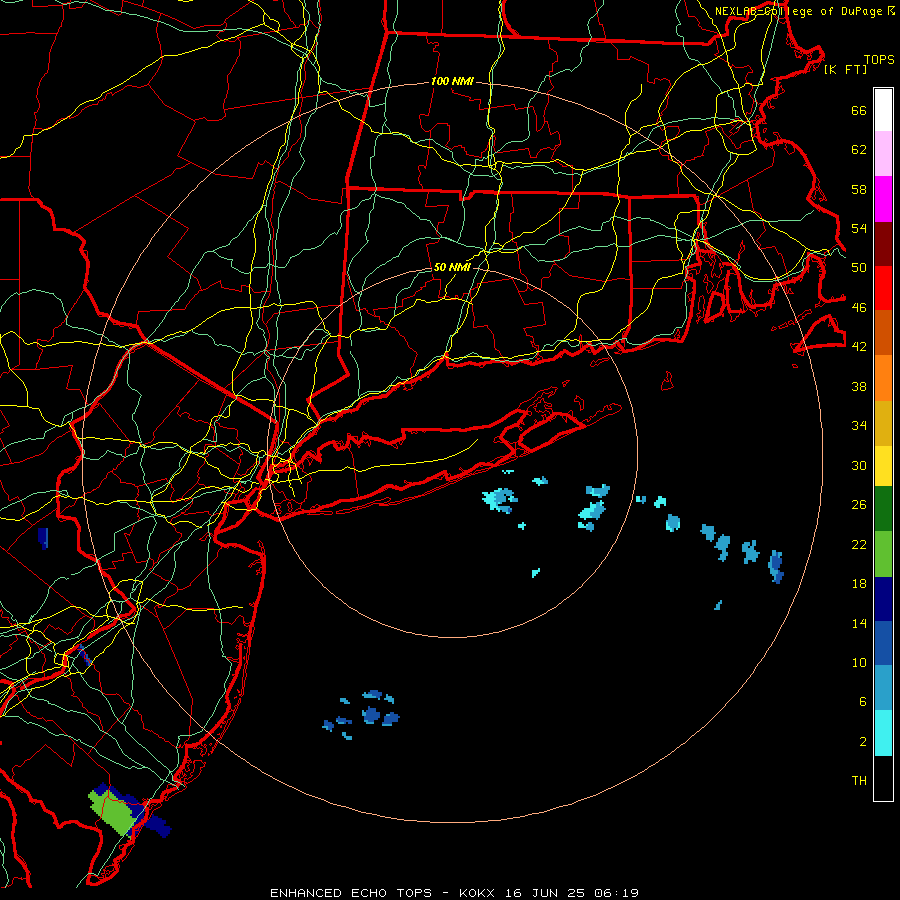Viewport: 900px width, 900px height.
Task: Click the legend value '22'
Action: [859, 544]
